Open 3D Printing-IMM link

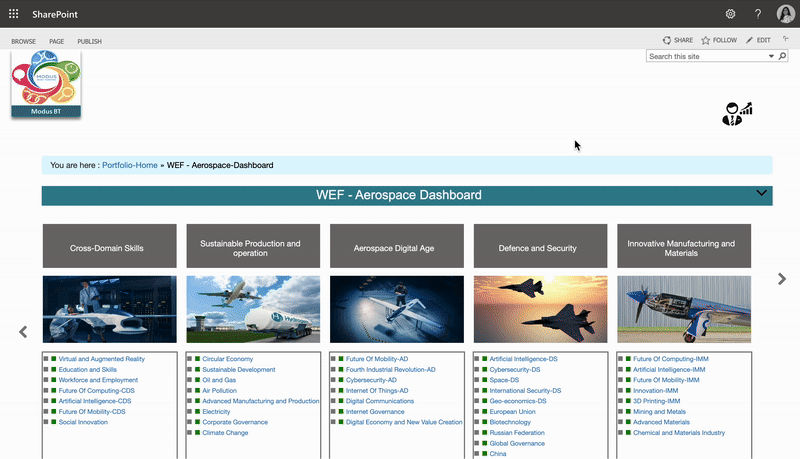click(657, 401)
